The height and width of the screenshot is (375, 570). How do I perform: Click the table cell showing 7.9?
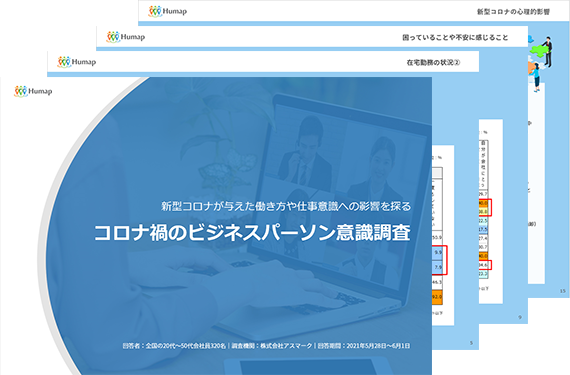click(437, 267)
